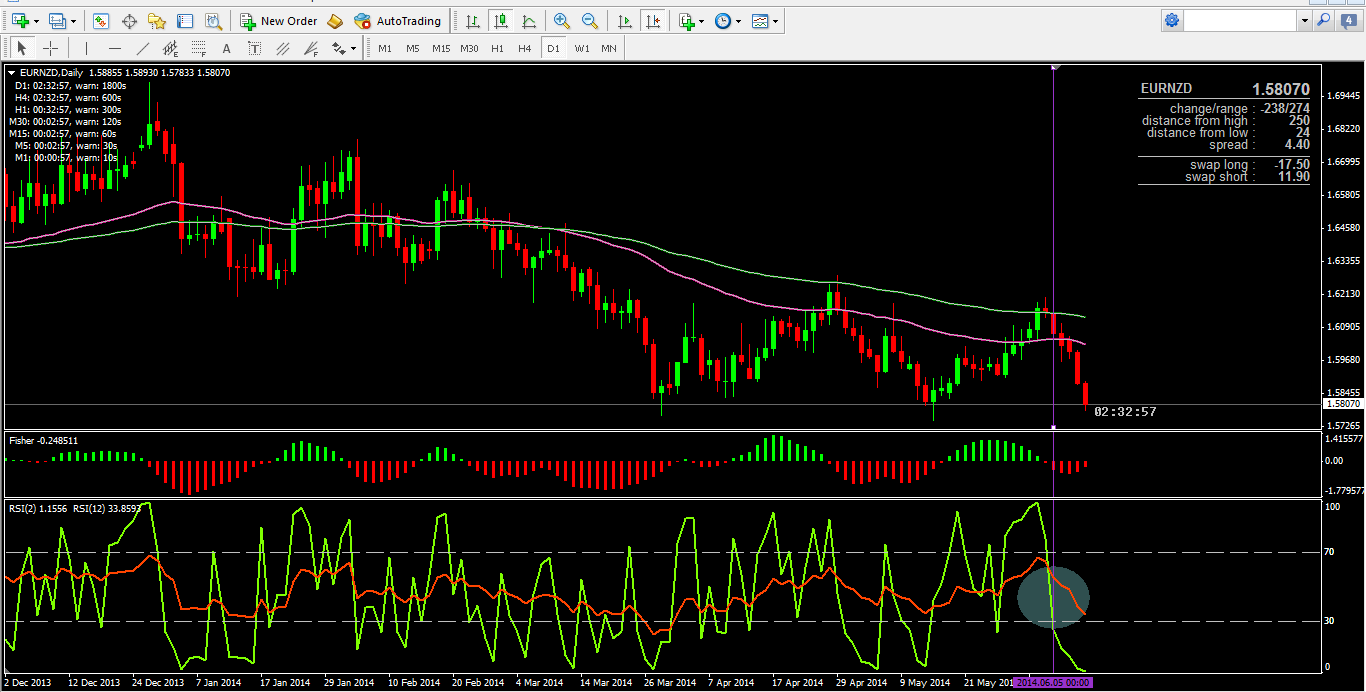Click the zoom out chart icon

(590, 21)
